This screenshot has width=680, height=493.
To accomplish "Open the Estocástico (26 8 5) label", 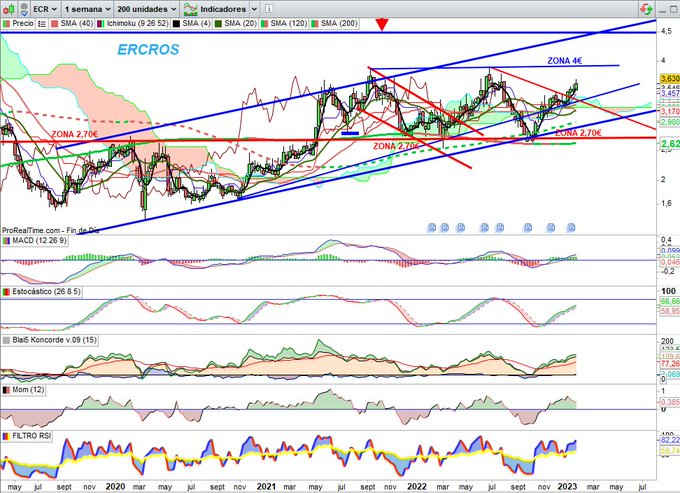I will [x=46, y=292].
